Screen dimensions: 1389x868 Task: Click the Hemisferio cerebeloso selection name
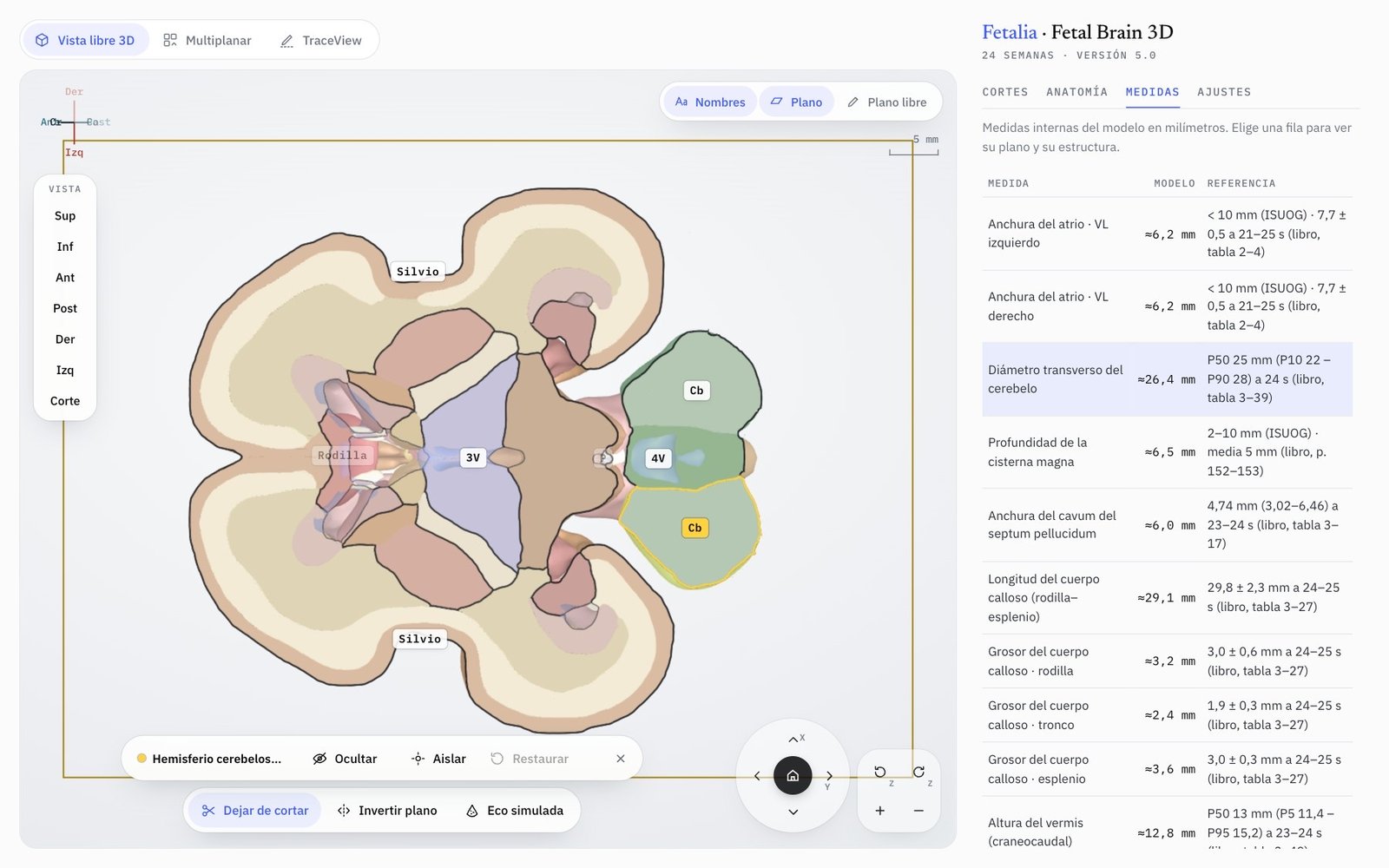tap(216, 759)
